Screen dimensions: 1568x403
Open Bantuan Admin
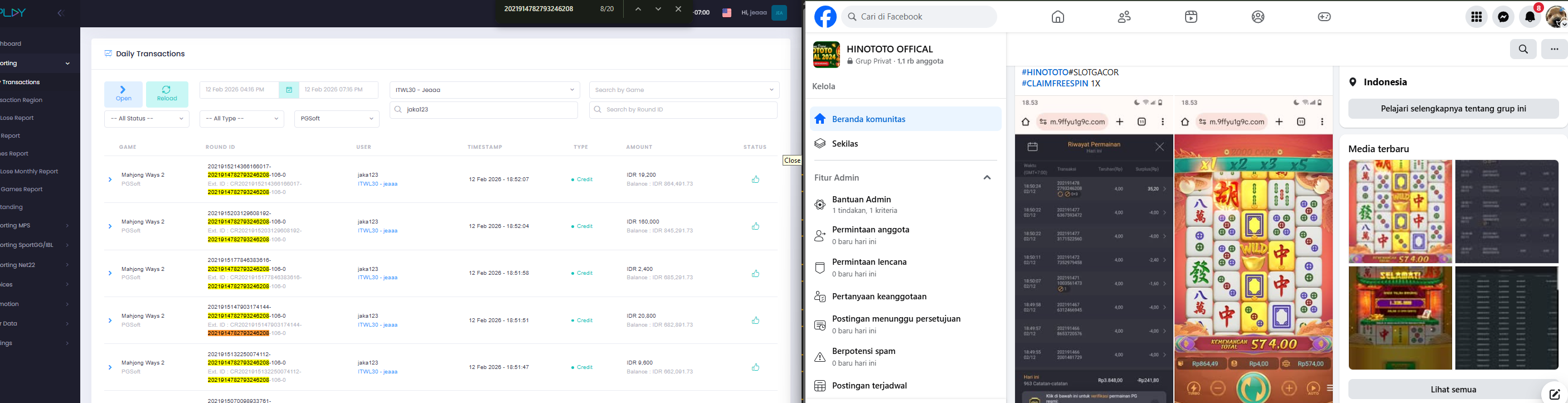pyautogui.click(x=906, y=205)
